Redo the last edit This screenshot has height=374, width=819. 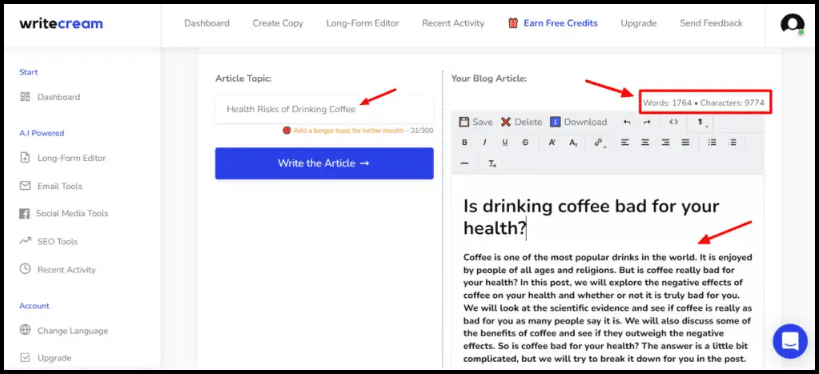pyautogui.click(x=647, y=122)
